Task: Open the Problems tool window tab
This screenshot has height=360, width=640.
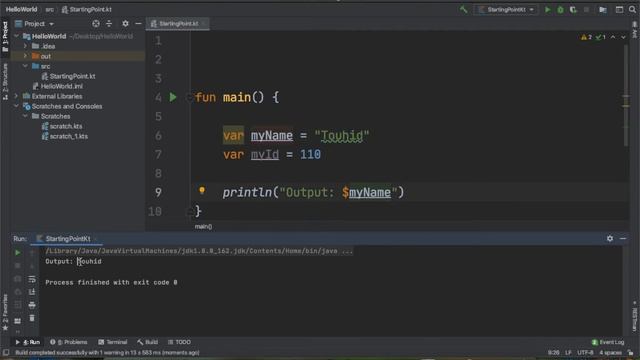Action: (x=69, y=342)
